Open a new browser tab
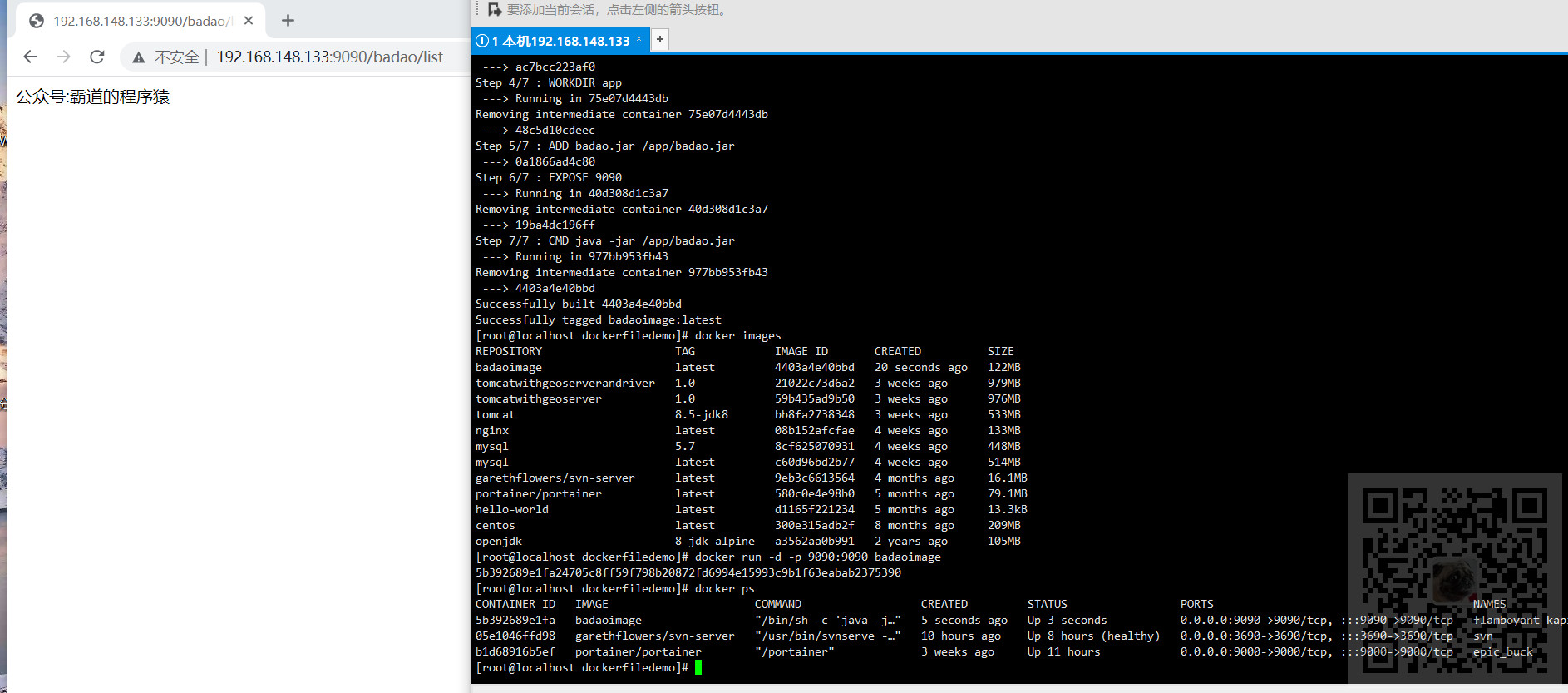Image resolution: width=1568 pixels, height=693 pixels. tap(288, 20)
